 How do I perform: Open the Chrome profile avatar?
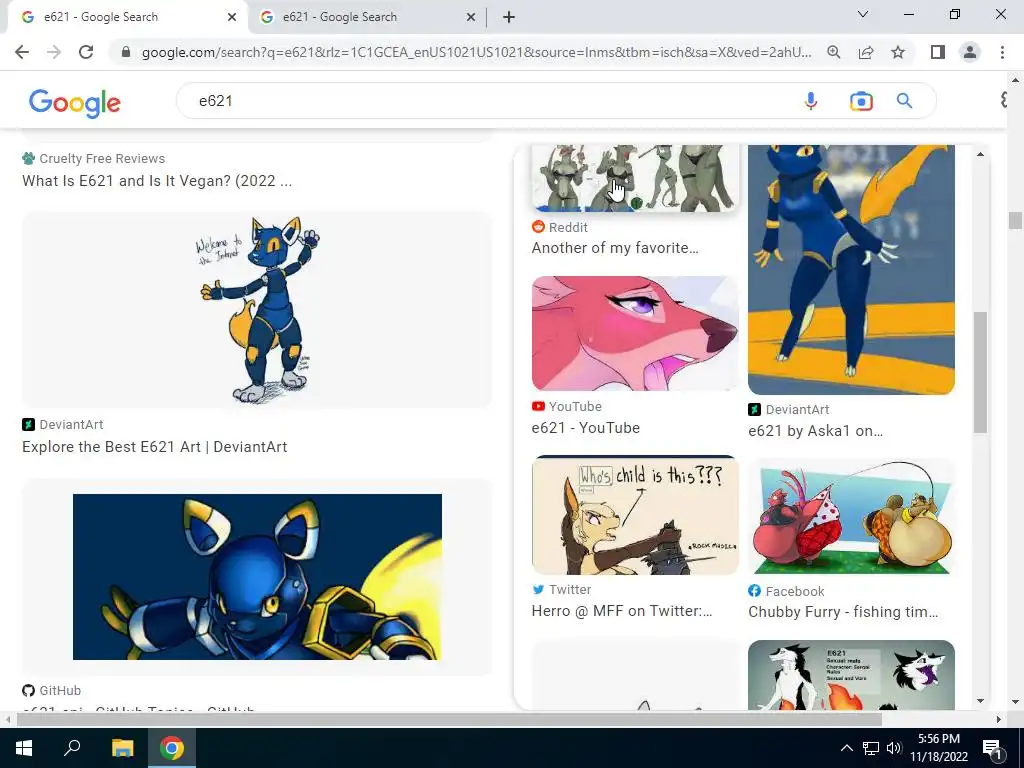[x=970, y=52]
